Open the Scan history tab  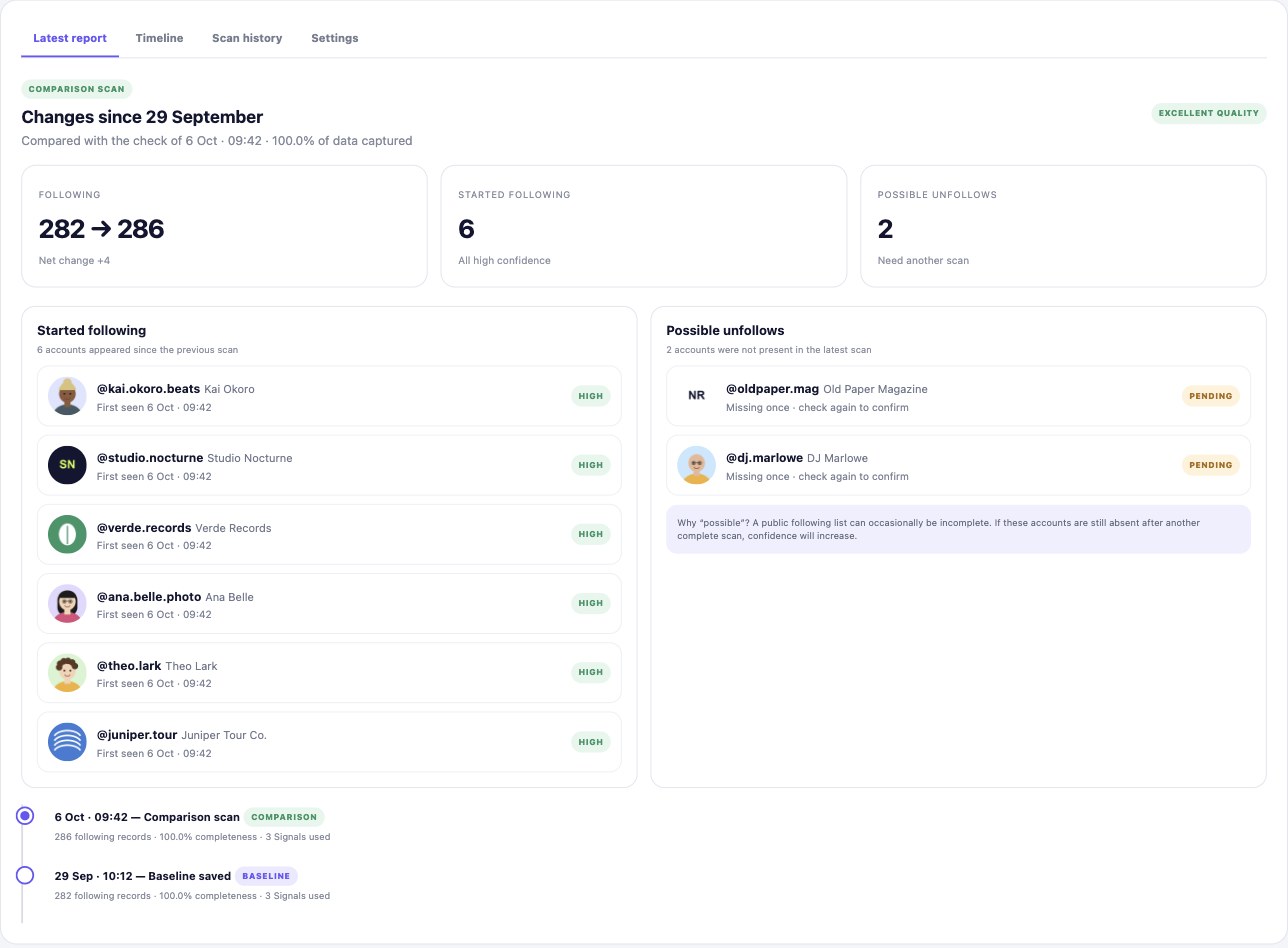click(247, 38)
